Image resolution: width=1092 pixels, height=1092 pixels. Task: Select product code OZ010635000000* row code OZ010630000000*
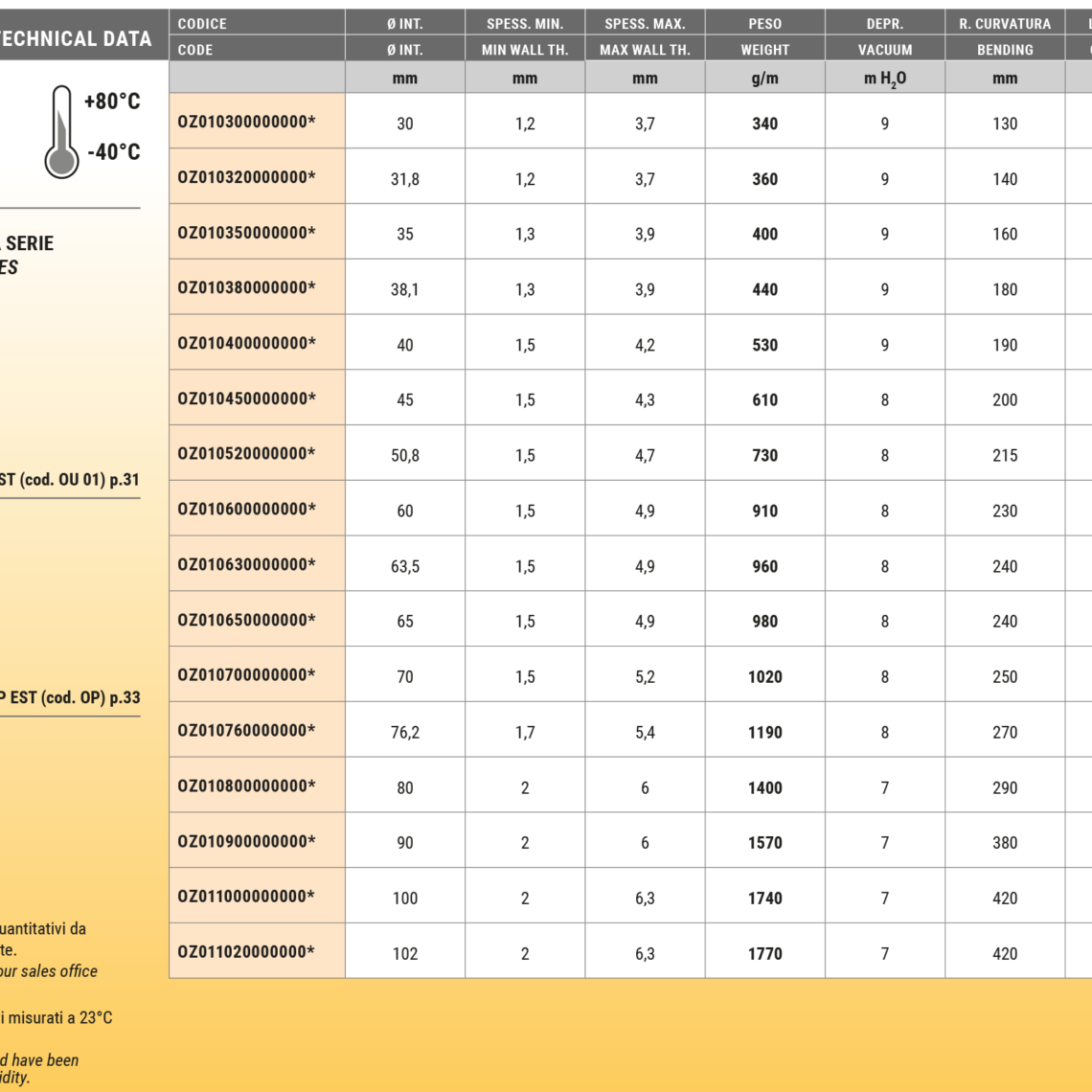pos(246,565)
